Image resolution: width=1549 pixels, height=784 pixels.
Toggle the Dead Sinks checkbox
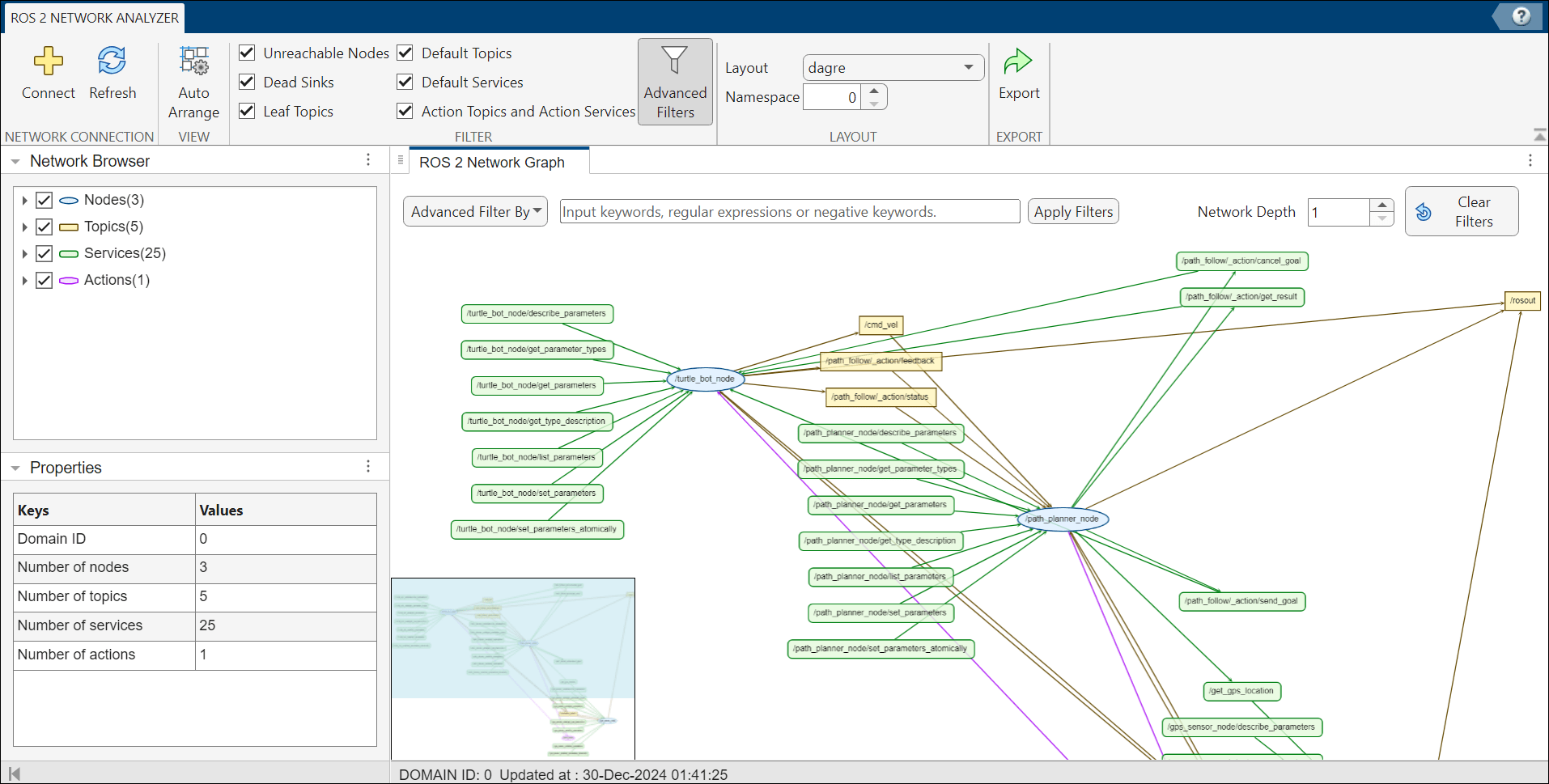coord(248,83)
